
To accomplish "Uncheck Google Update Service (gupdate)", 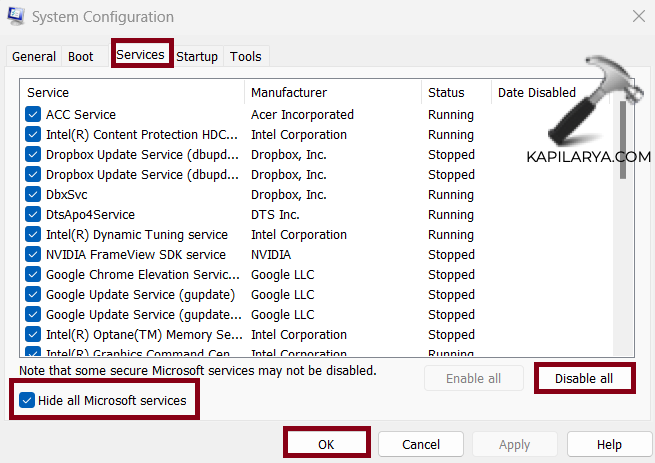I will [33, 295].
